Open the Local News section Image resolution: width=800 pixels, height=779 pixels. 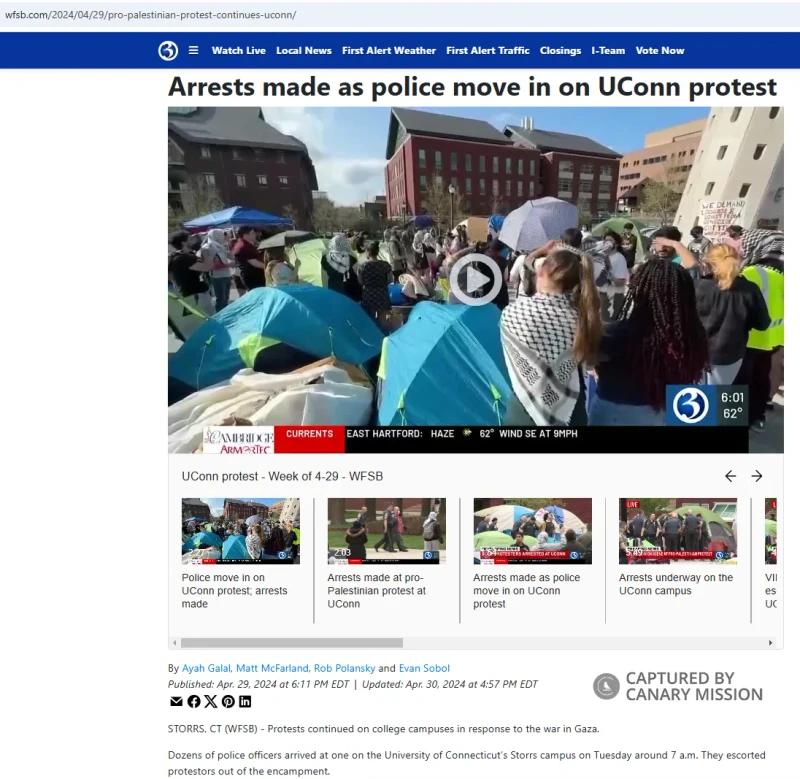(304, 51)
